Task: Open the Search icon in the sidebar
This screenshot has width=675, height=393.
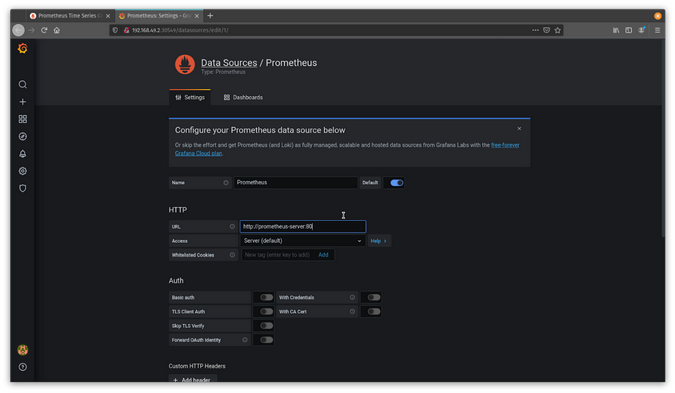Action: click(23, 84)
